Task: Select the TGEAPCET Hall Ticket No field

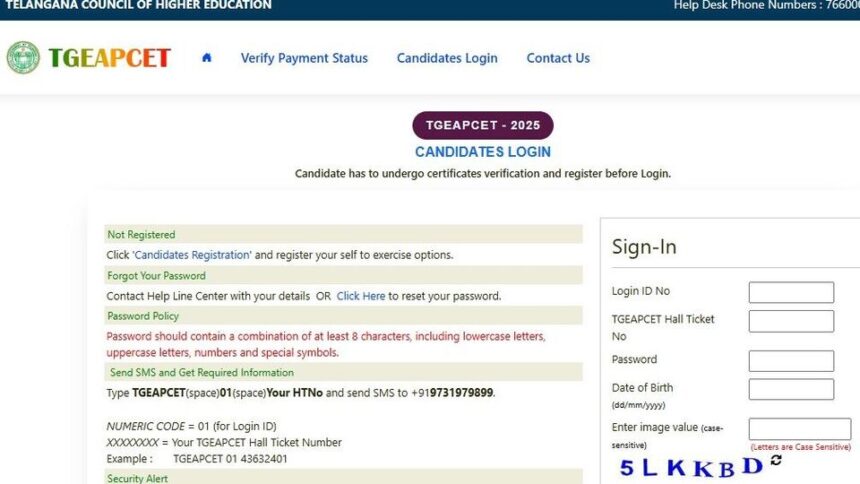Action: [791, 321]
